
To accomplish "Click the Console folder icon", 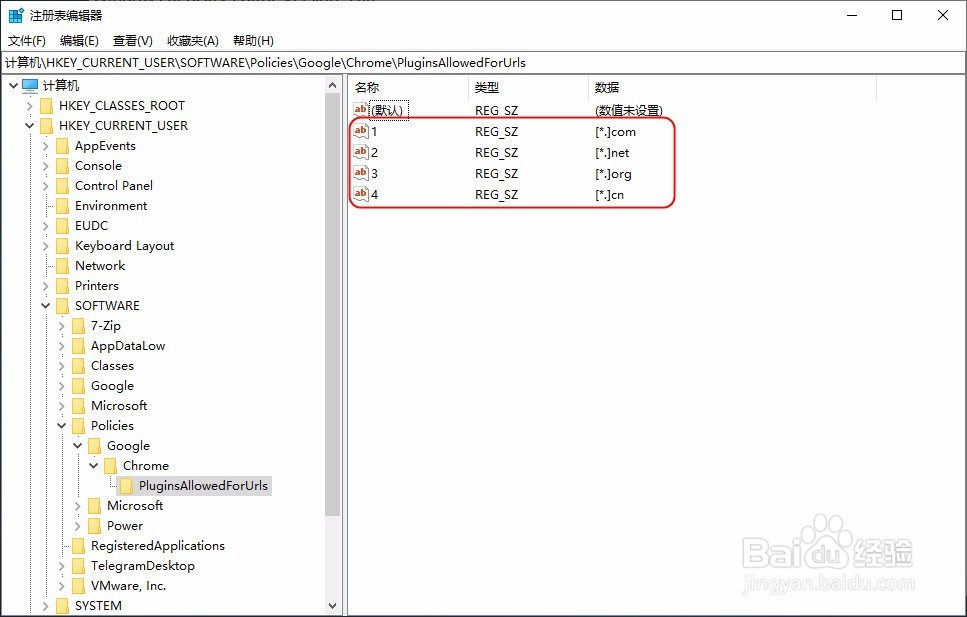I will pos(62,165).
